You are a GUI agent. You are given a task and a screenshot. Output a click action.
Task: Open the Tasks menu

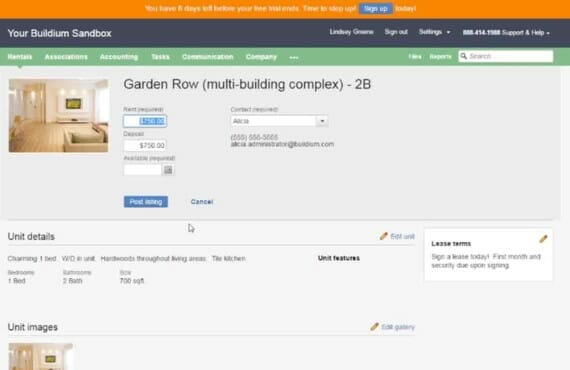(160, 57)
